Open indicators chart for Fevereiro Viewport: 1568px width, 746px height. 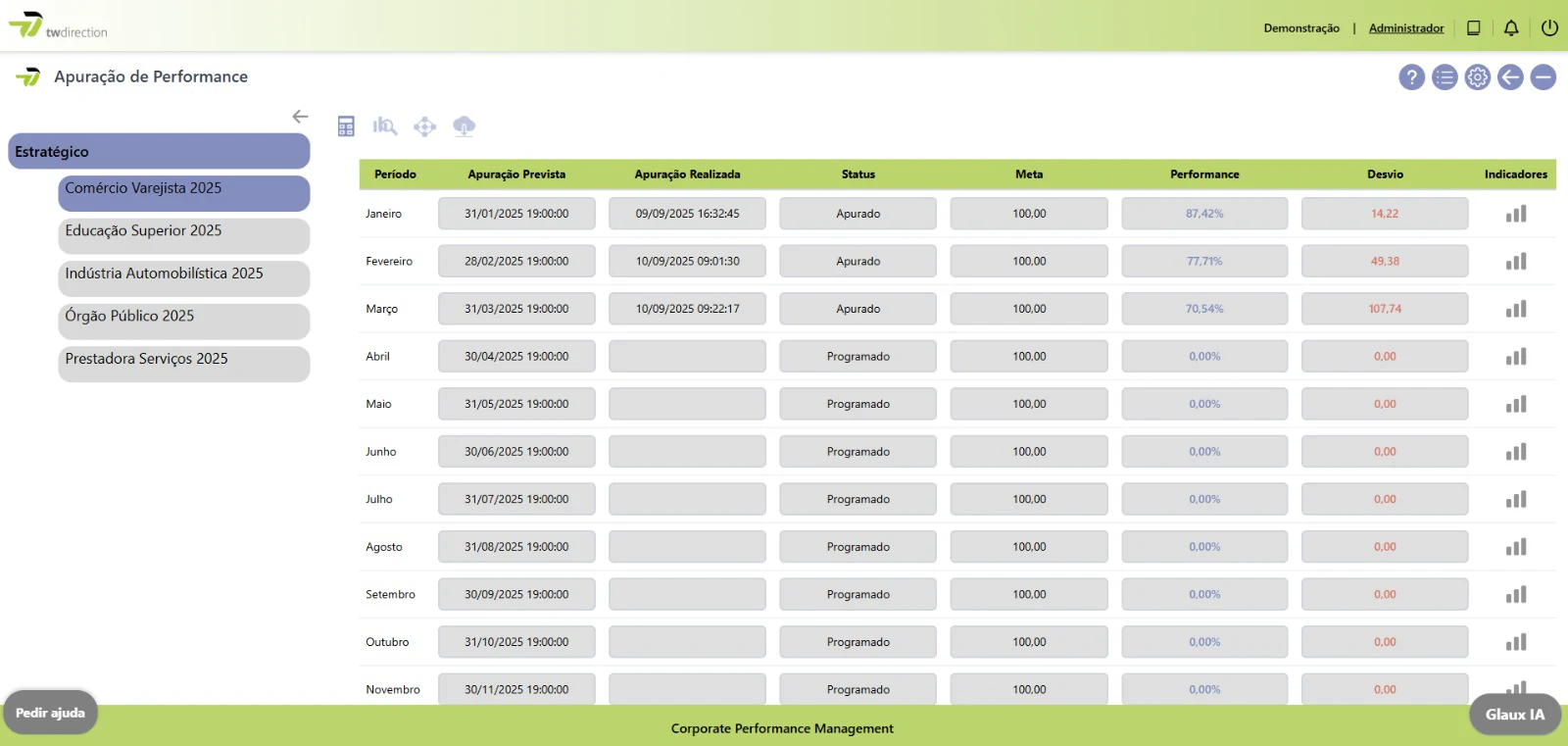(x=1516, y=261)
